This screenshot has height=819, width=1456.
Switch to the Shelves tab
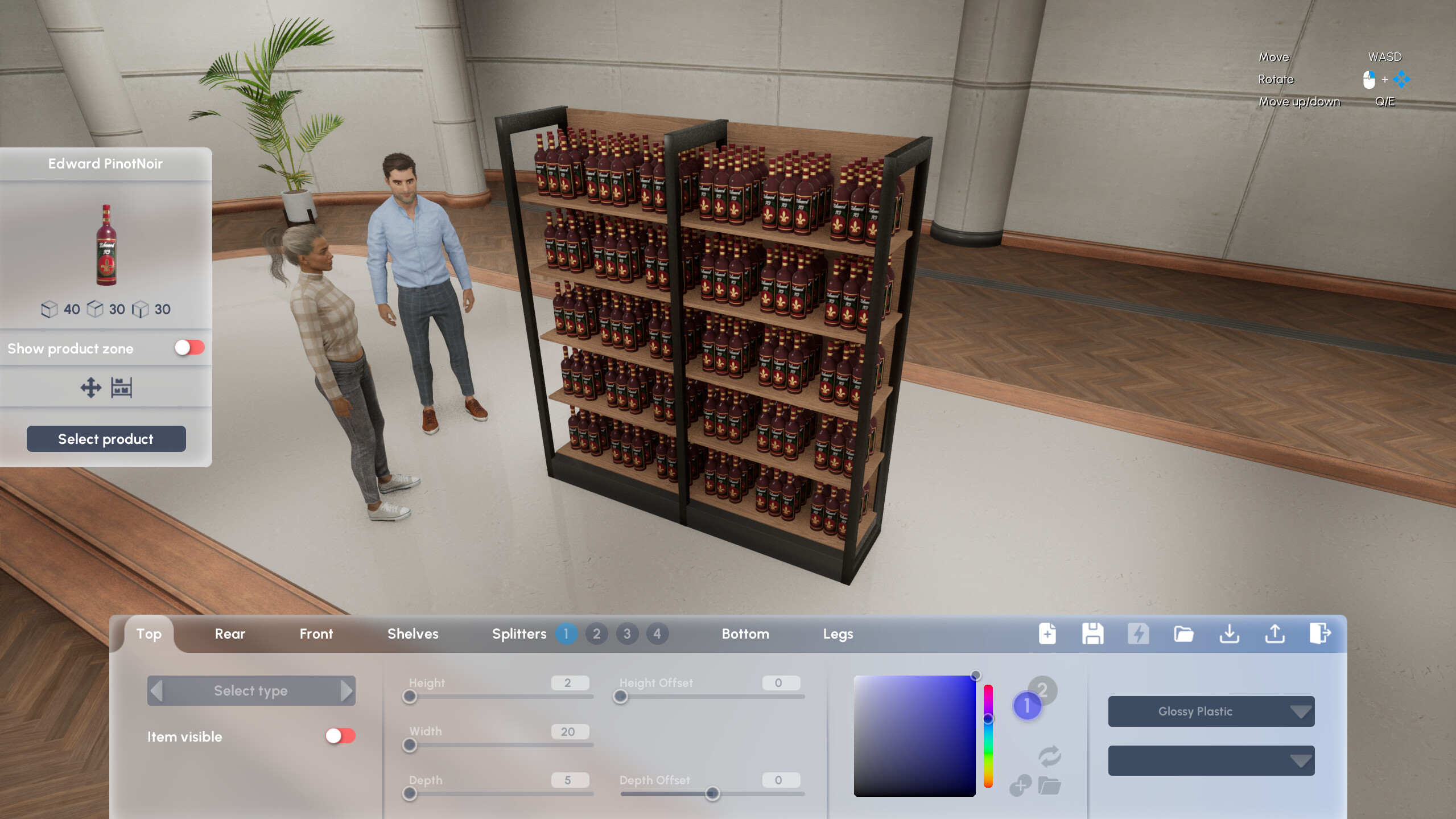pos(413,633)
